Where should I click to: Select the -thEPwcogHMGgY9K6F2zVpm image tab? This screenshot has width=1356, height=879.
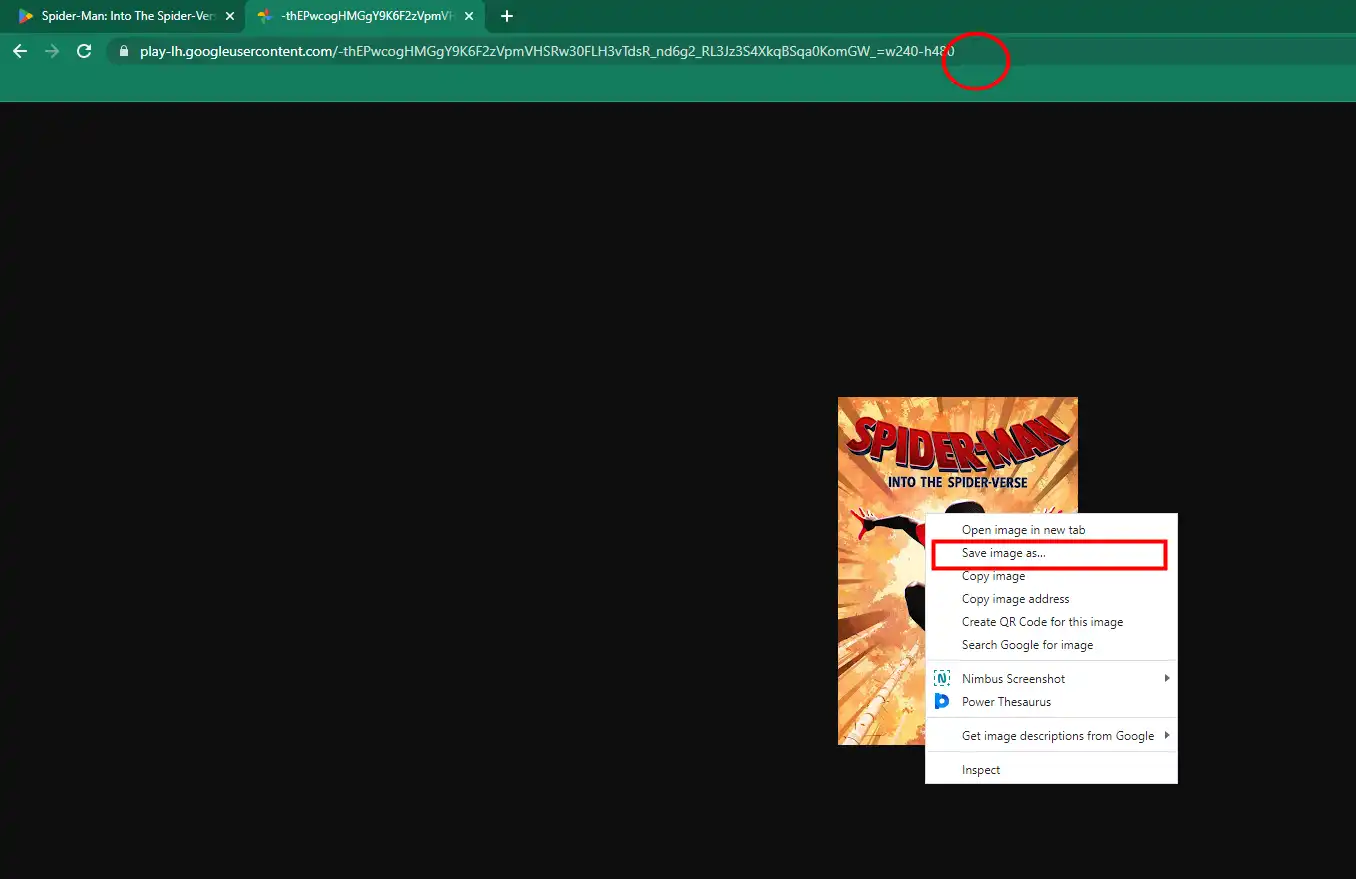(365, 17)
